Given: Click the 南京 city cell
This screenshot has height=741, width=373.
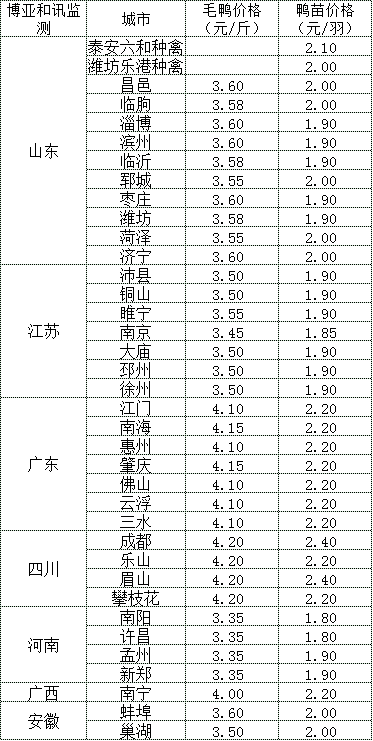Looking at the screenshot, I should click(x=135, y=332).
